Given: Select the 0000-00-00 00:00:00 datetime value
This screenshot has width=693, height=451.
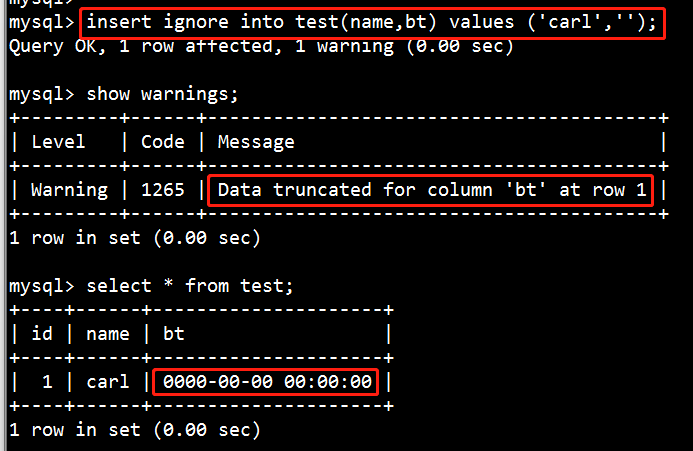Looking at the screenshot, I should tap(267, 382).
